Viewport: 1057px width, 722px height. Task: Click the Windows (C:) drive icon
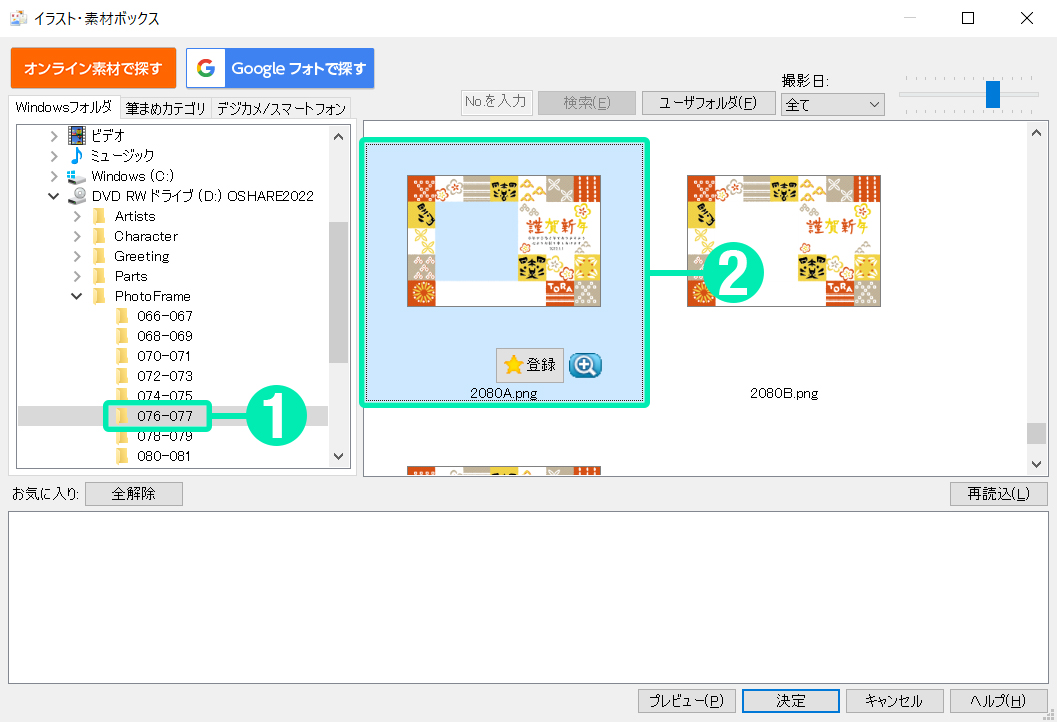click(77, 176)
